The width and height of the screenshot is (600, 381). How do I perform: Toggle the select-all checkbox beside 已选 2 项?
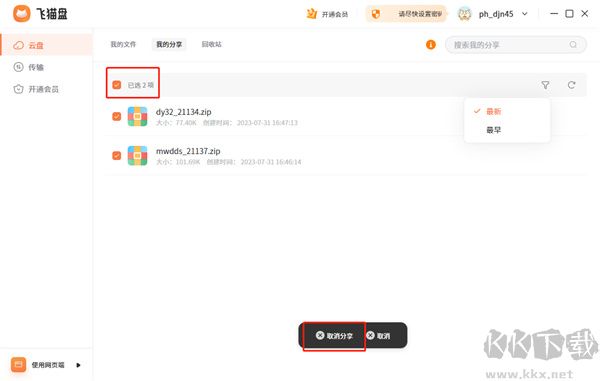[x=117, y=85]
